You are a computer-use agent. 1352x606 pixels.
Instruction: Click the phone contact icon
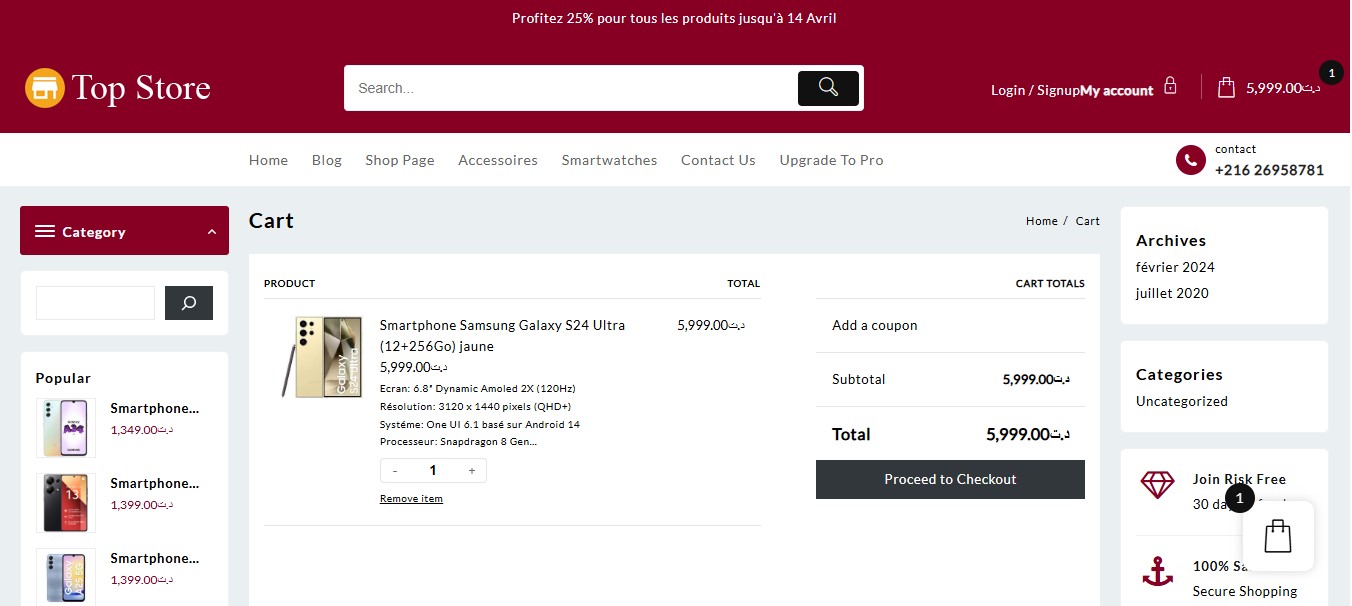pyautogui.click(x=1190, y=160)
